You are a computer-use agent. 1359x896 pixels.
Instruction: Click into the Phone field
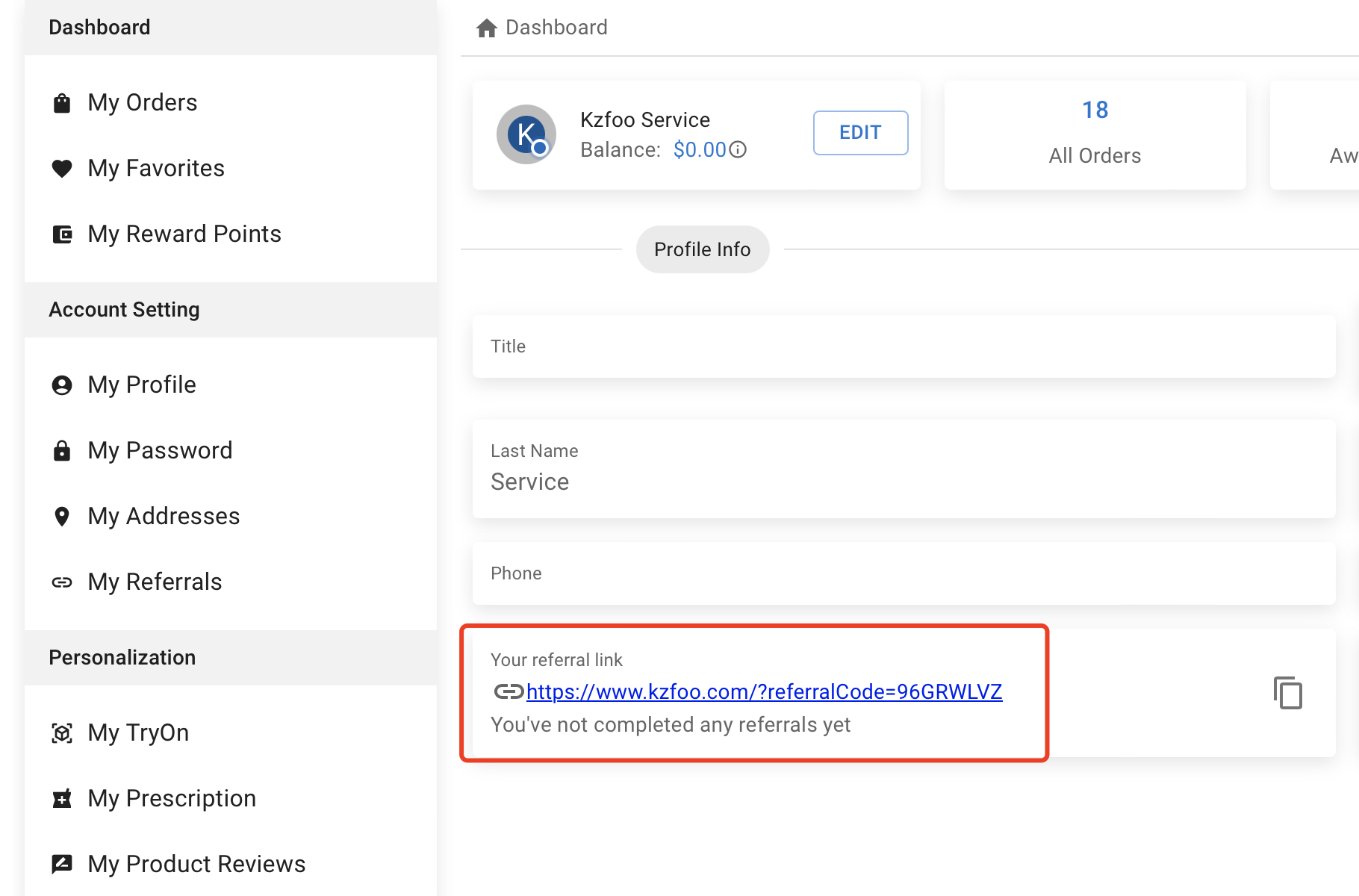(904, 573)
